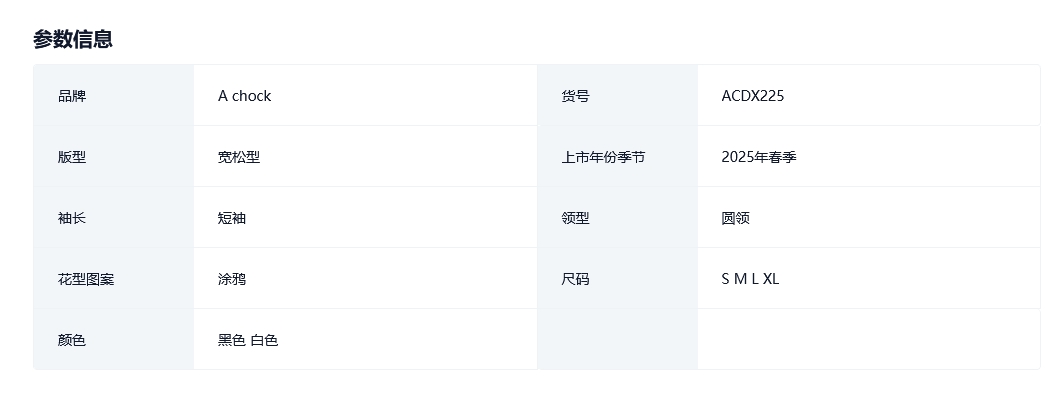Screen dimensions: 1049x396
Task: Click the season value 2025年春季
Action: tap(759, 157)
